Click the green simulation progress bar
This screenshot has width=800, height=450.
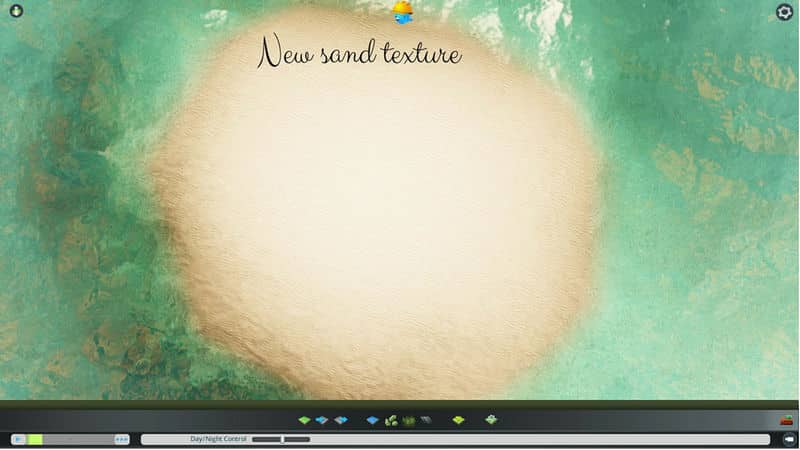pos(35,439)
